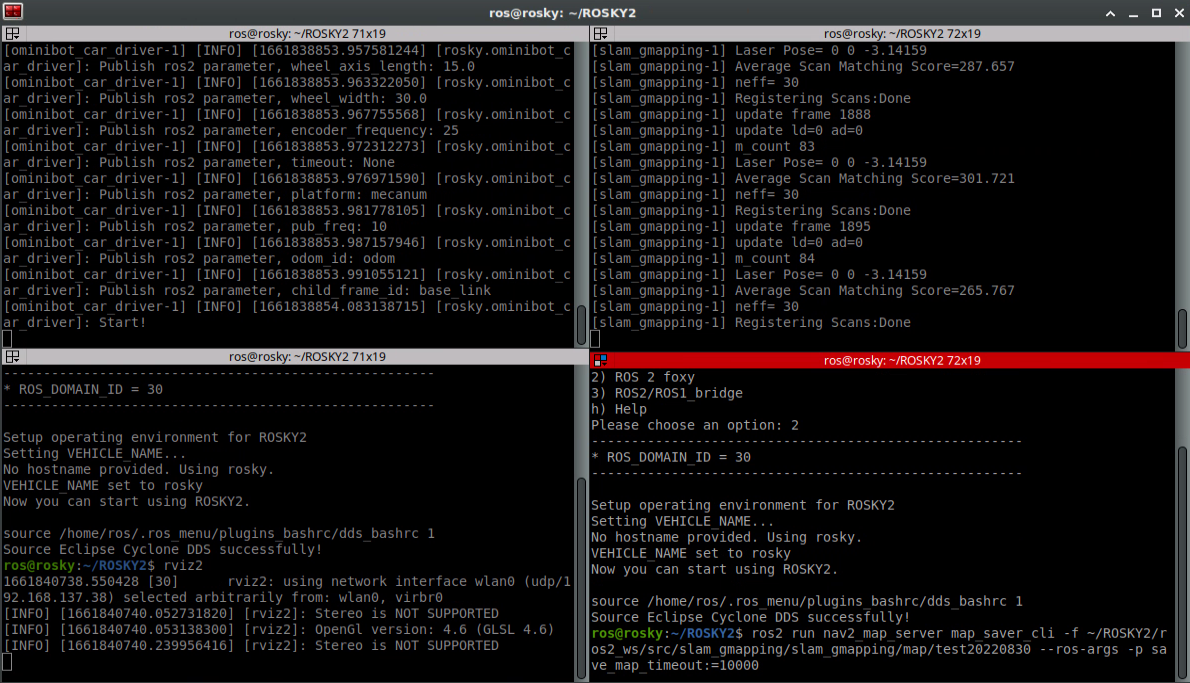Click the 'h) Help' menu line
Screen dimensions: 1190x683
(619, 409)
